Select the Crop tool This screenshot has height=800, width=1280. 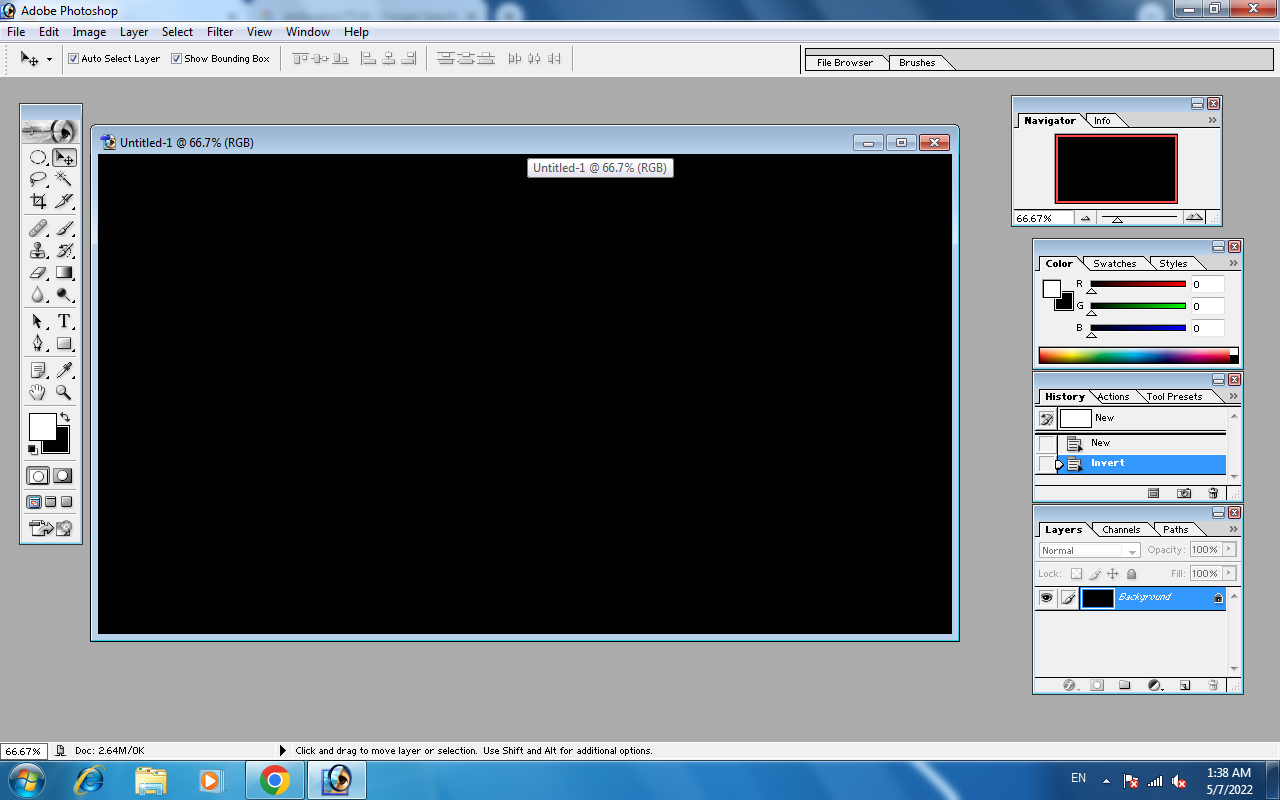click(38, 201)
